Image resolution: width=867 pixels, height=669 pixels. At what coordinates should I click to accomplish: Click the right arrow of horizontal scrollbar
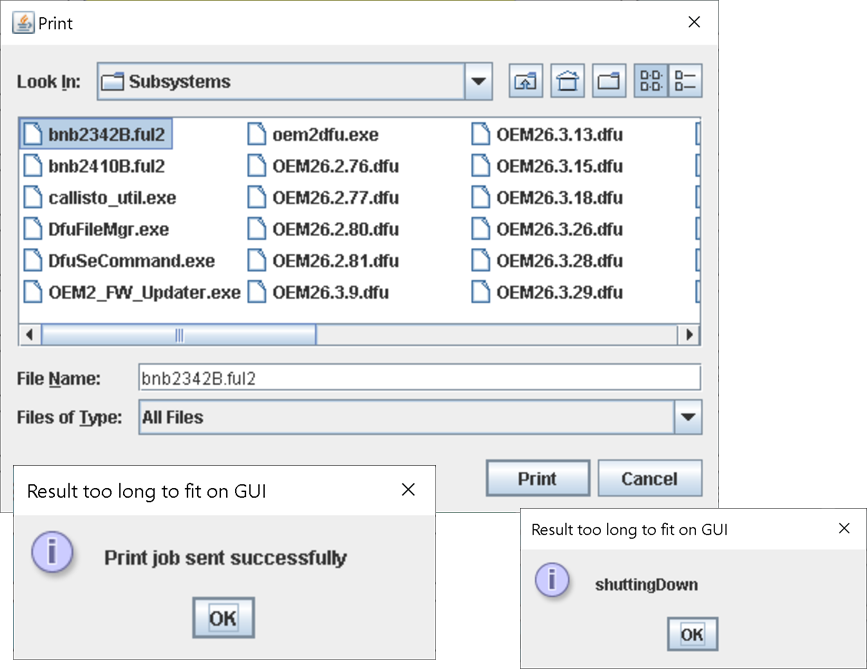coord(688,335)
